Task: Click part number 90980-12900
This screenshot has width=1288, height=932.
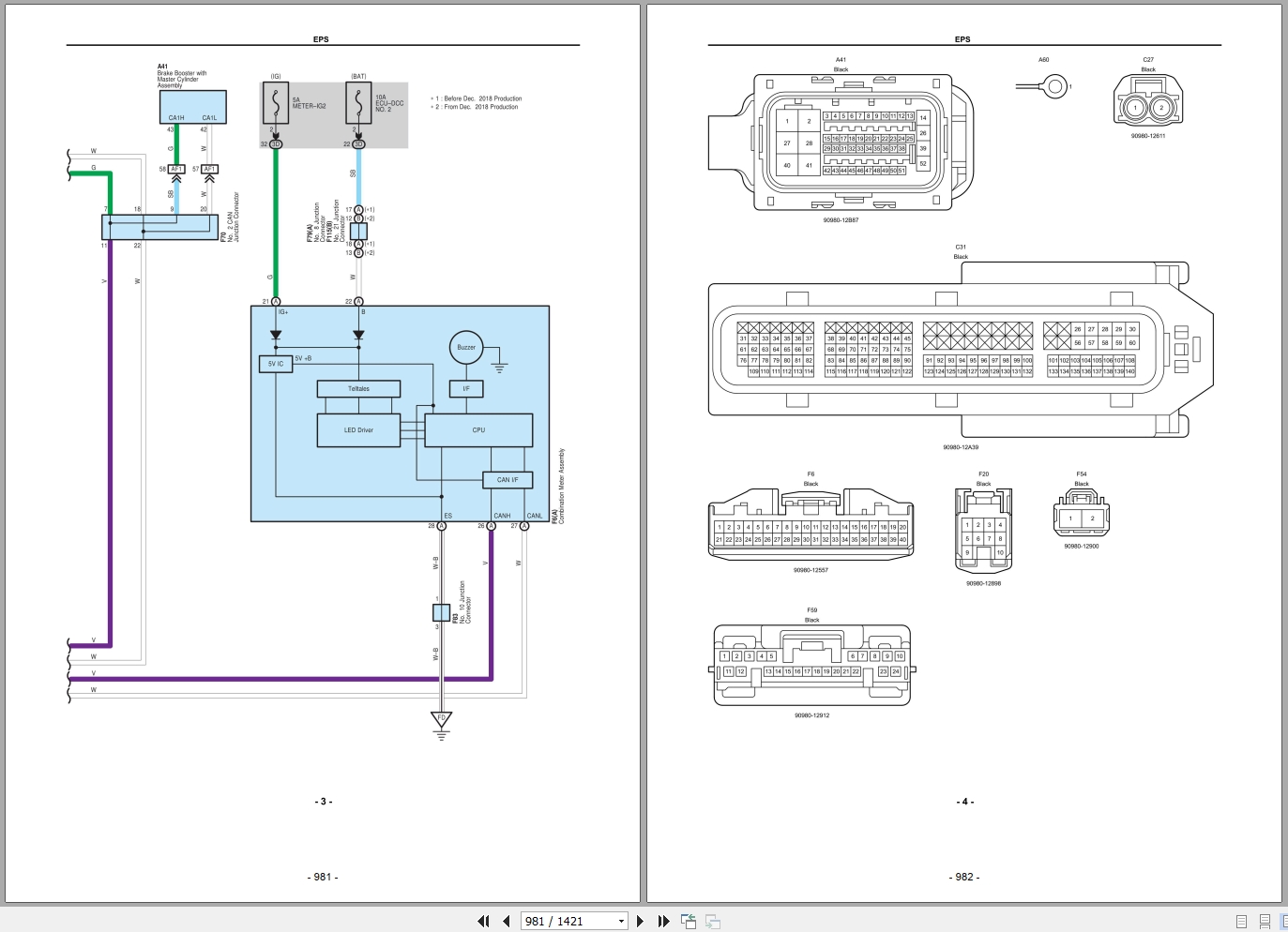Action: [x=1082, y=546]
